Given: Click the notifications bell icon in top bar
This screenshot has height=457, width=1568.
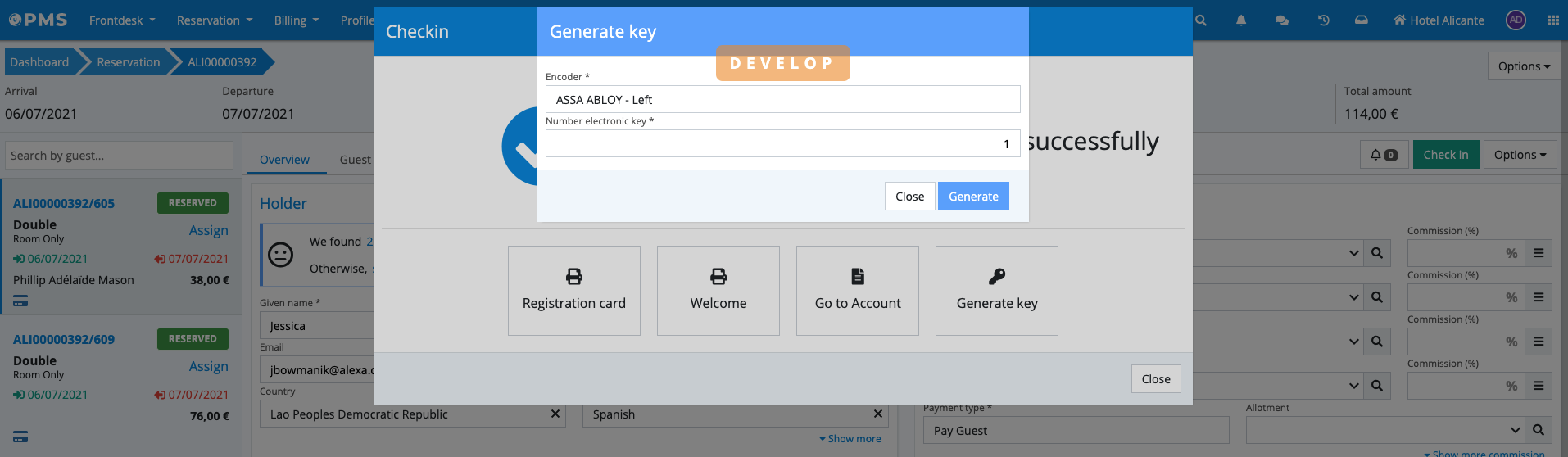Looking at the screenshot, I should click(1241, 20).
